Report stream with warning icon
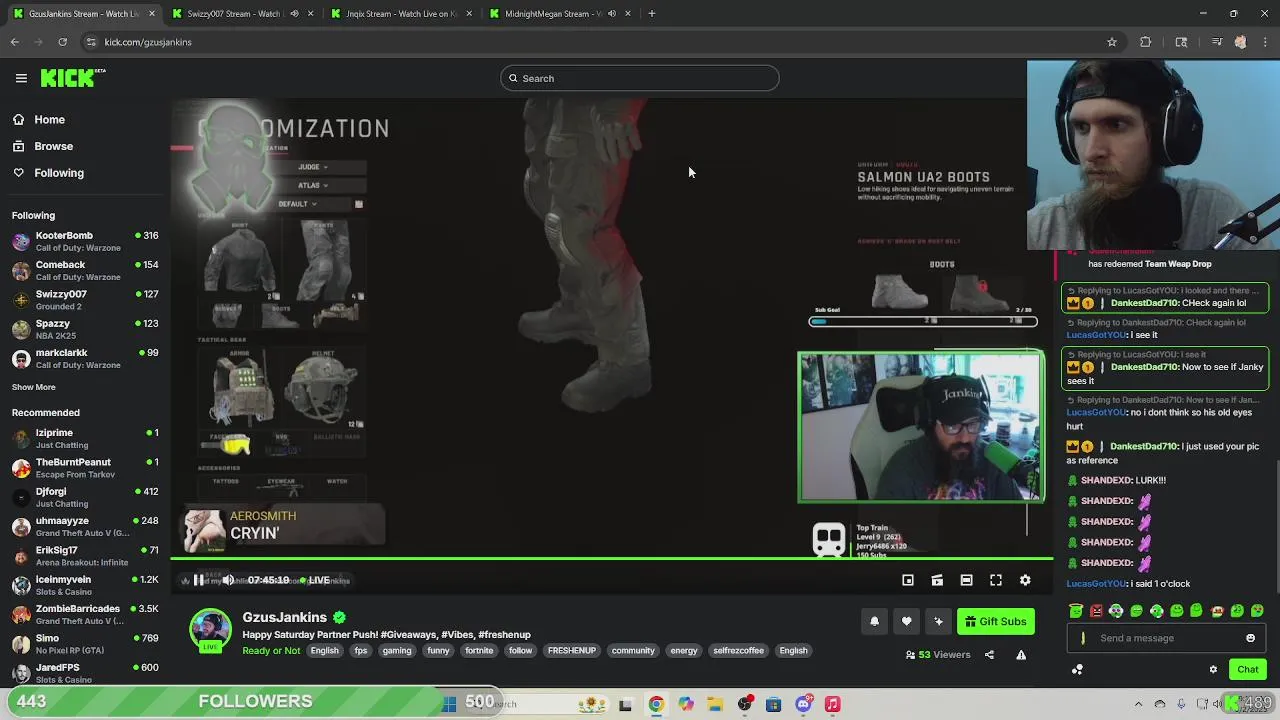 [x=1021, y=655]
